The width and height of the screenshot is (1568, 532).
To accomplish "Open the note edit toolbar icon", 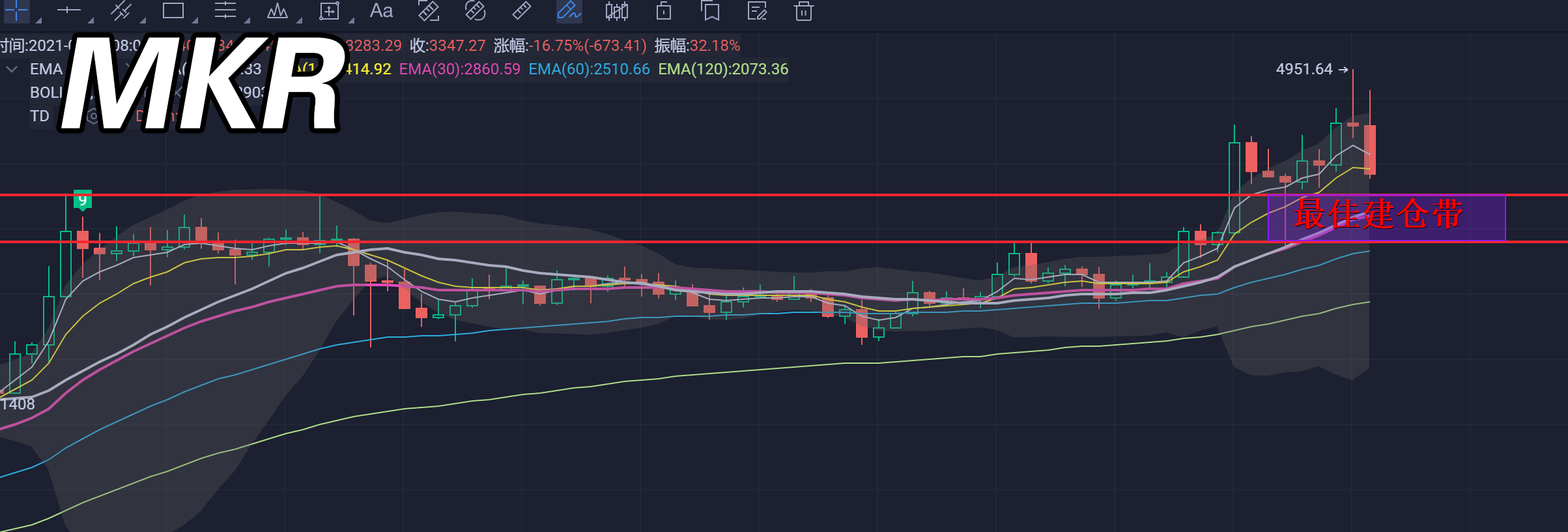I will [x=757, y=11].
